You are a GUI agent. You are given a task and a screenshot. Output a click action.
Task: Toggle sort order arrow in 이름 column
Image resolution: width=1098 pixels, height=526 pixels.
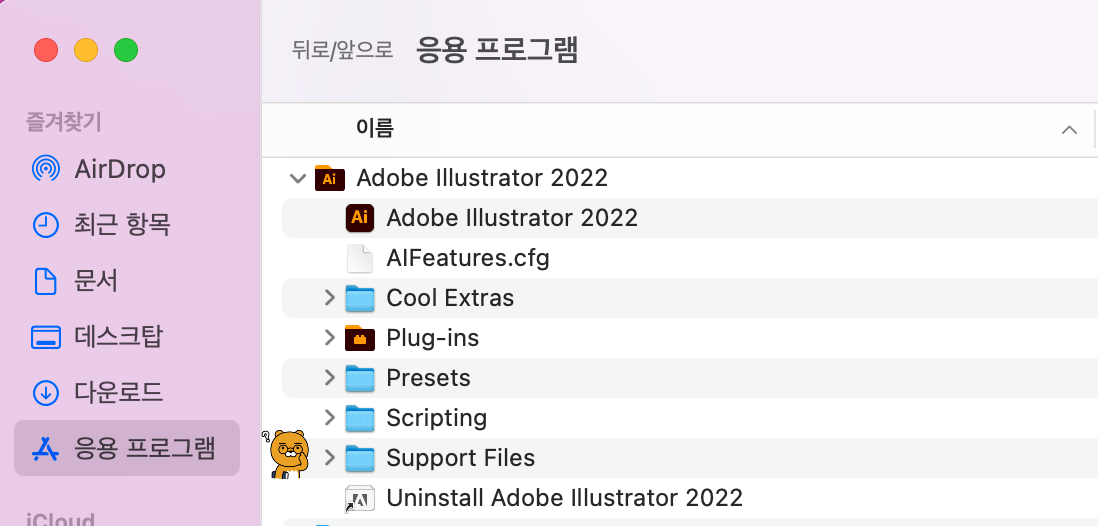pos(1069,130)
